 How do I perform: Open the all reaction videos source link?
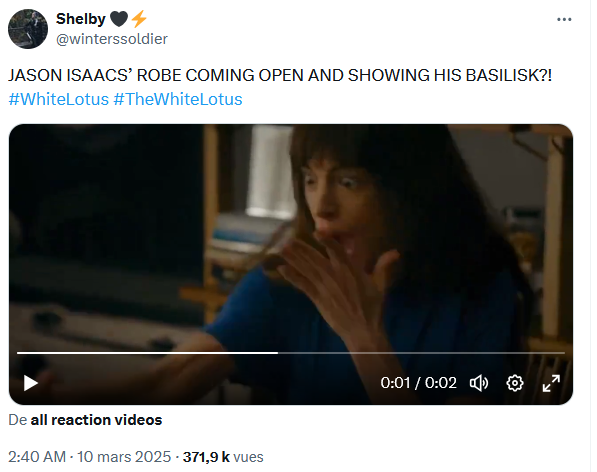coord(96,420)
